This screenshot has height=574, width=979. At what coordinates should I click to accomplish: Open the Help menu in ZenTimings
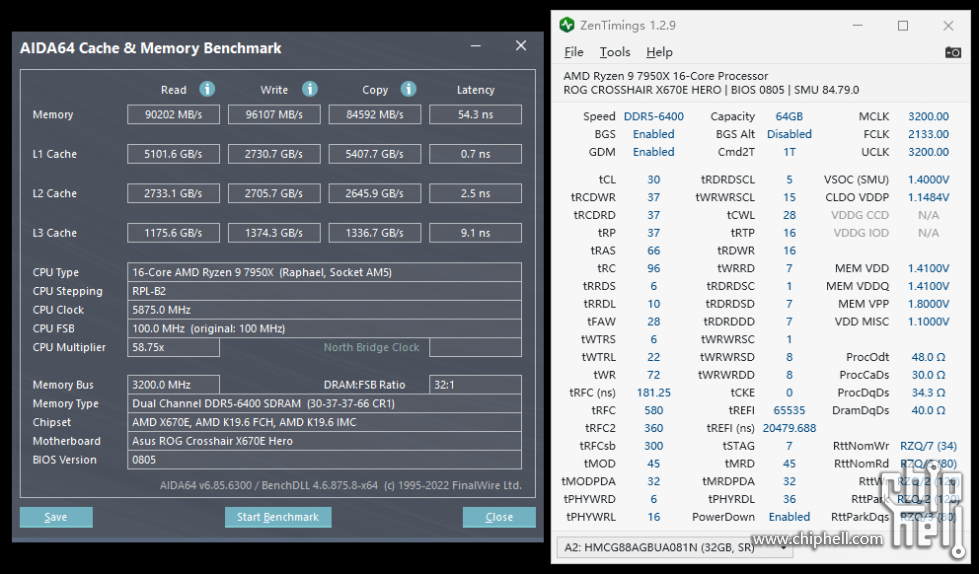point(659,52)
